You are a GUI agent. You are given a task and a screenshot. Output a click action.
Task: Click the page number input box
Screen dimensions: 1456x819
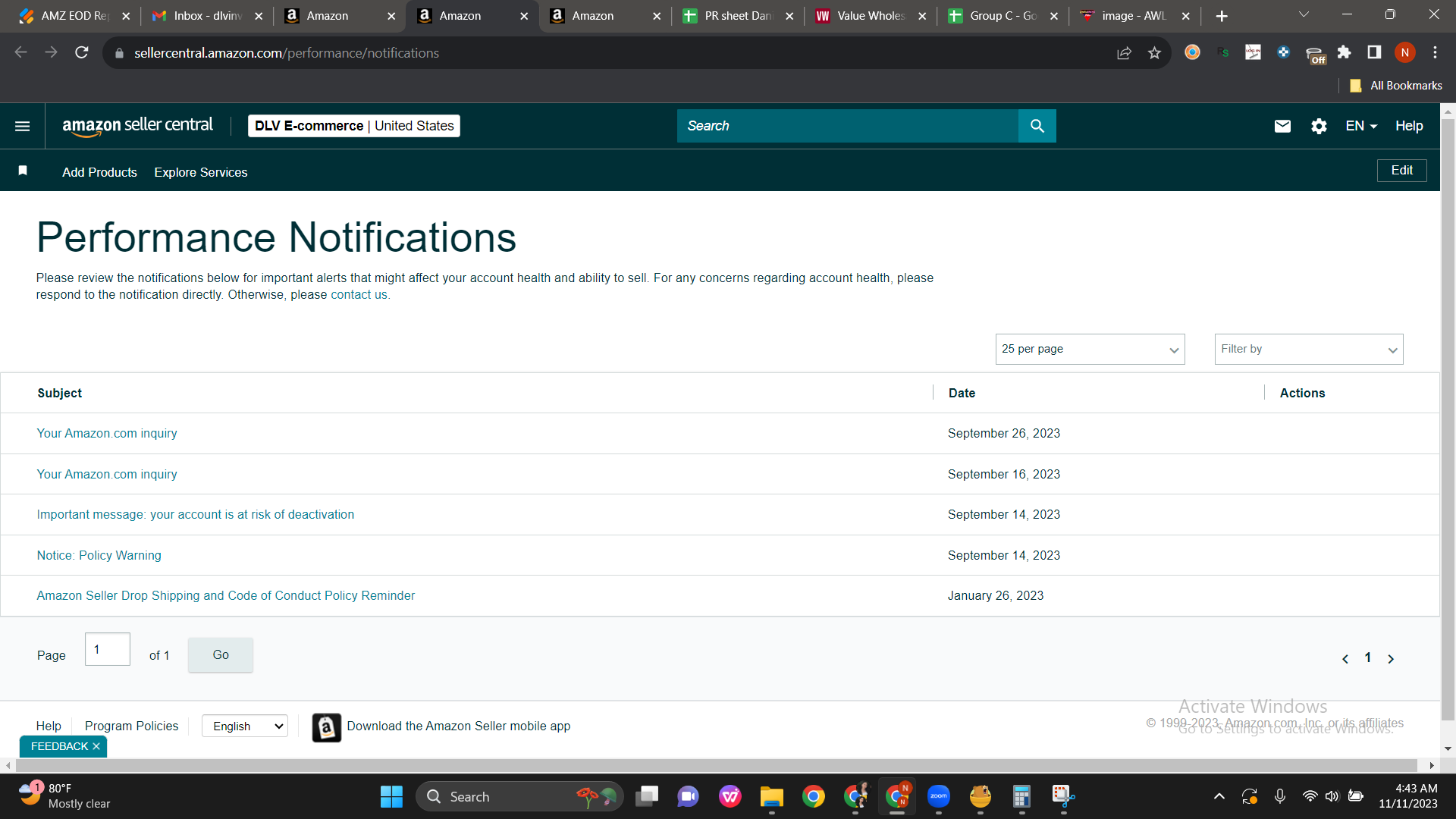(x=108, y=649)
